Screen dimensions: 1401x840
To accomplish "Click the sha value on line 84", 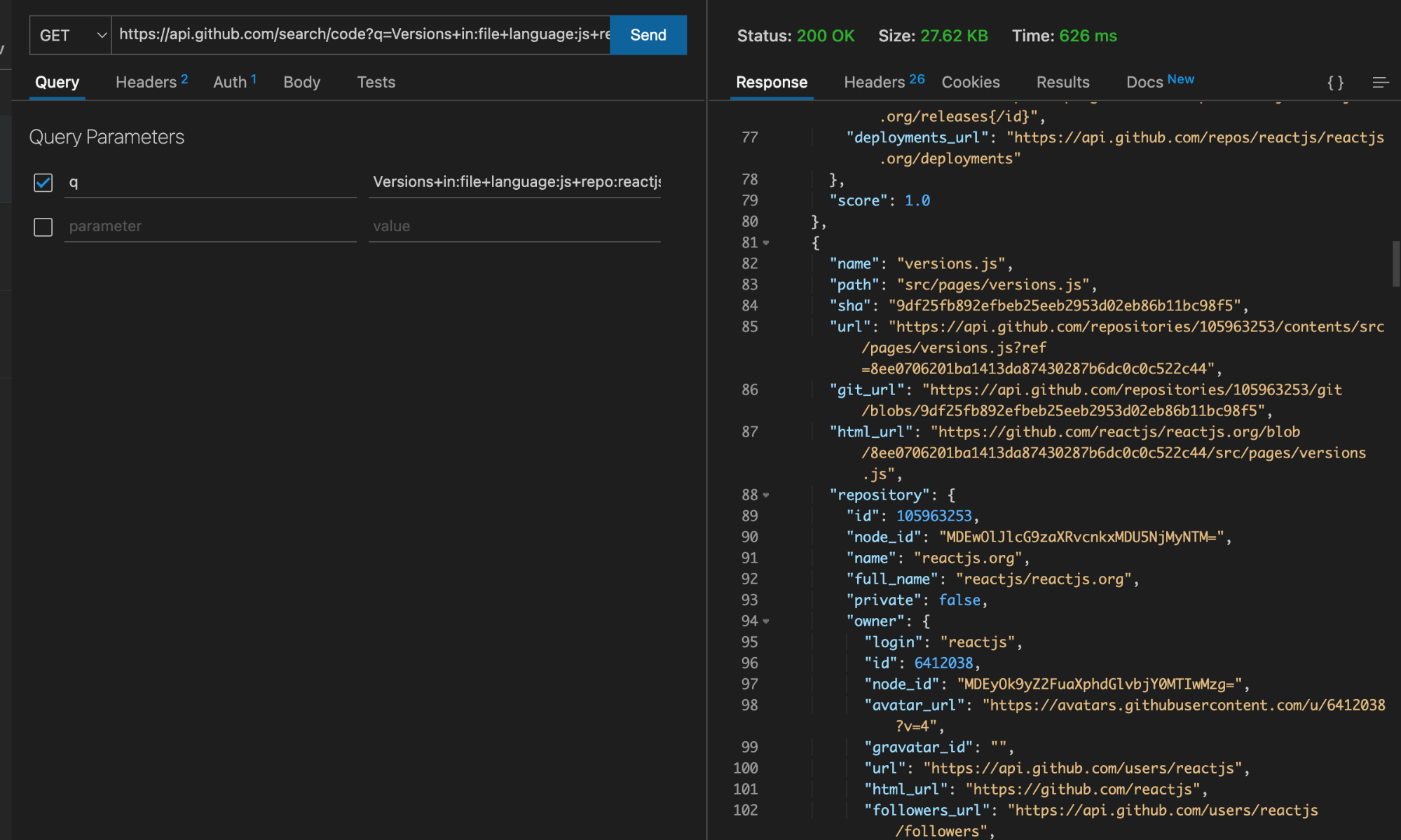I will point(1065,306).
